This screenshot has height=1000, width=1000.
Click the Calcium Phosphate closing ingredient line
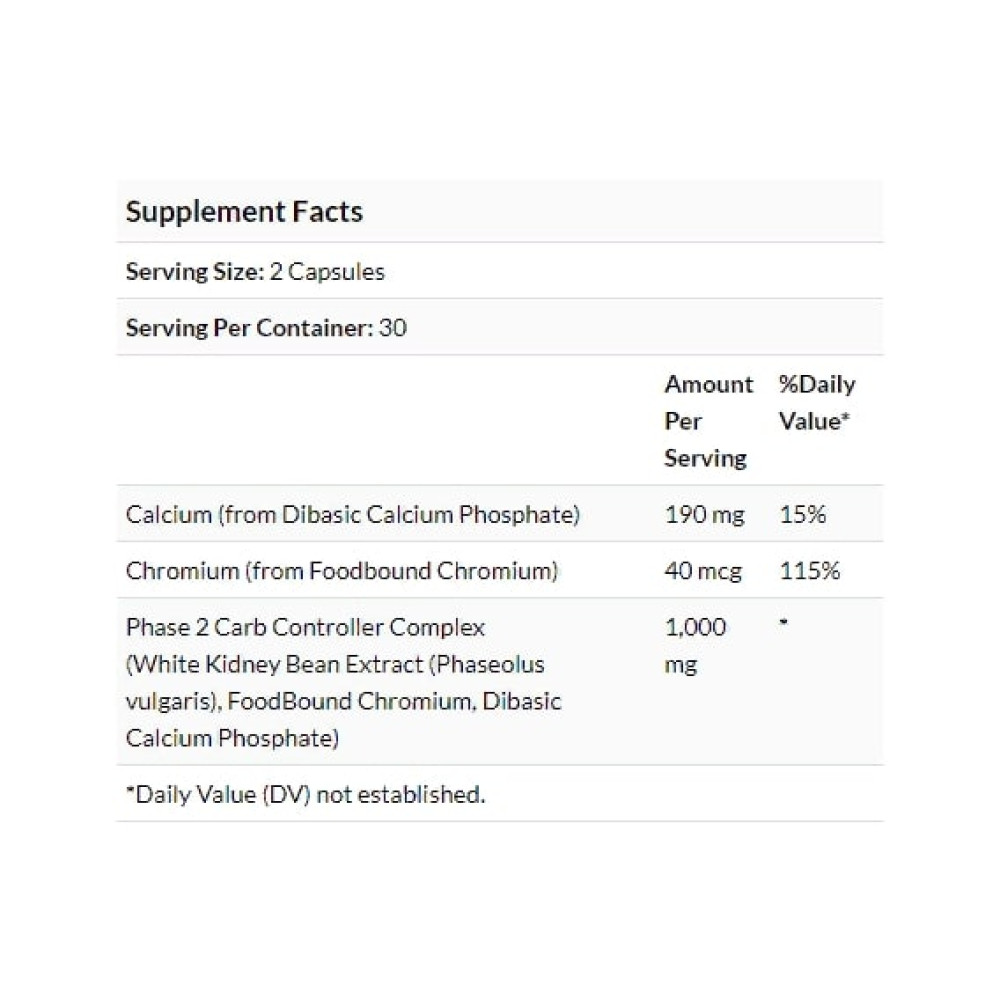(x=232, y=739)
